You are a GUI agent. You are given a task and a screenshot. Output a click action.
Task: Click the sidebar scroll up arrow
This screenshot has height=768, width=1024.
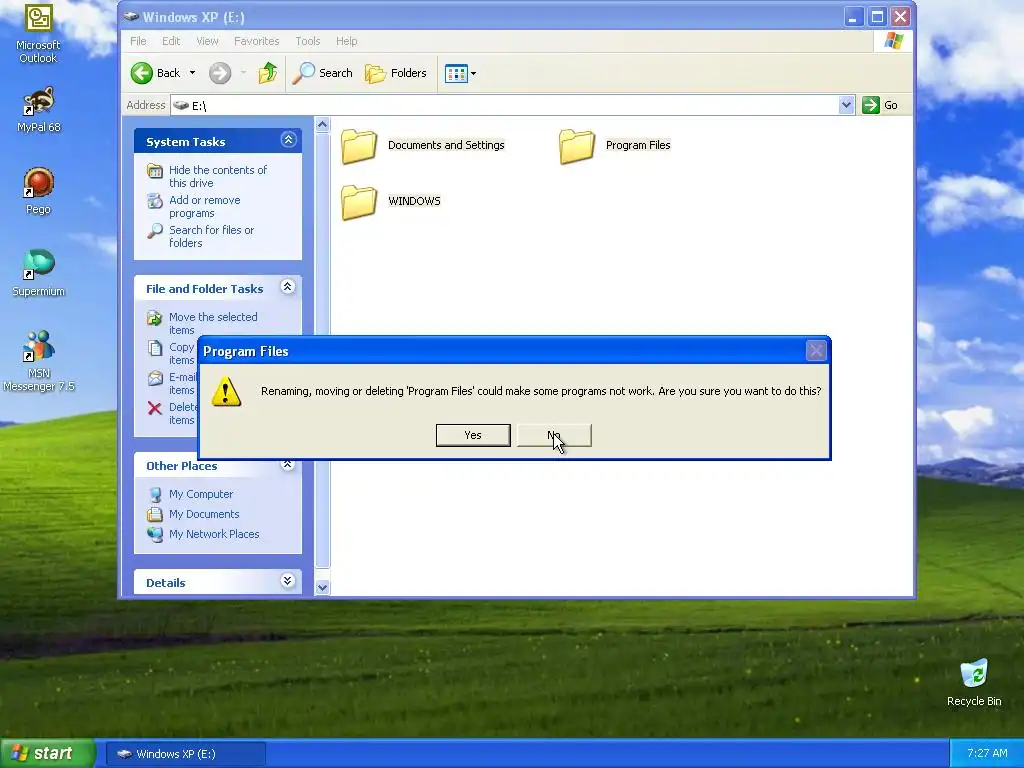point(322,125)
